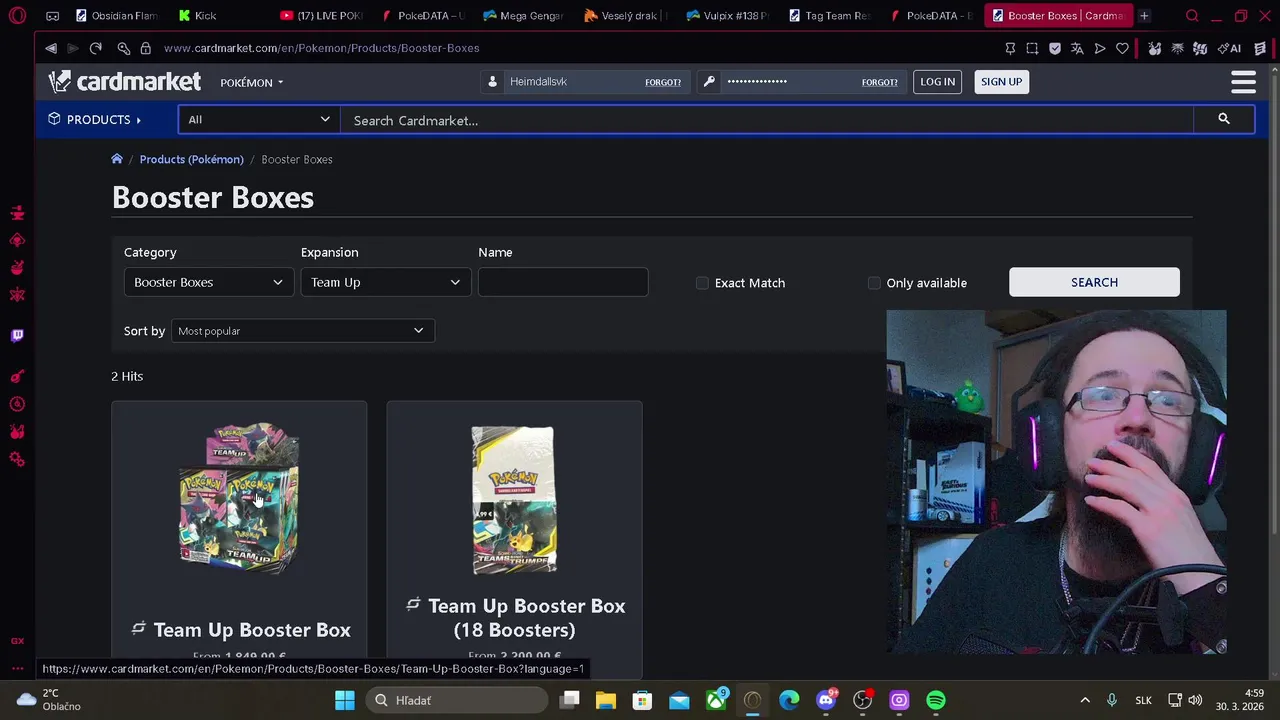
Task: Click the browser Reload button
Action: point(96,48)
